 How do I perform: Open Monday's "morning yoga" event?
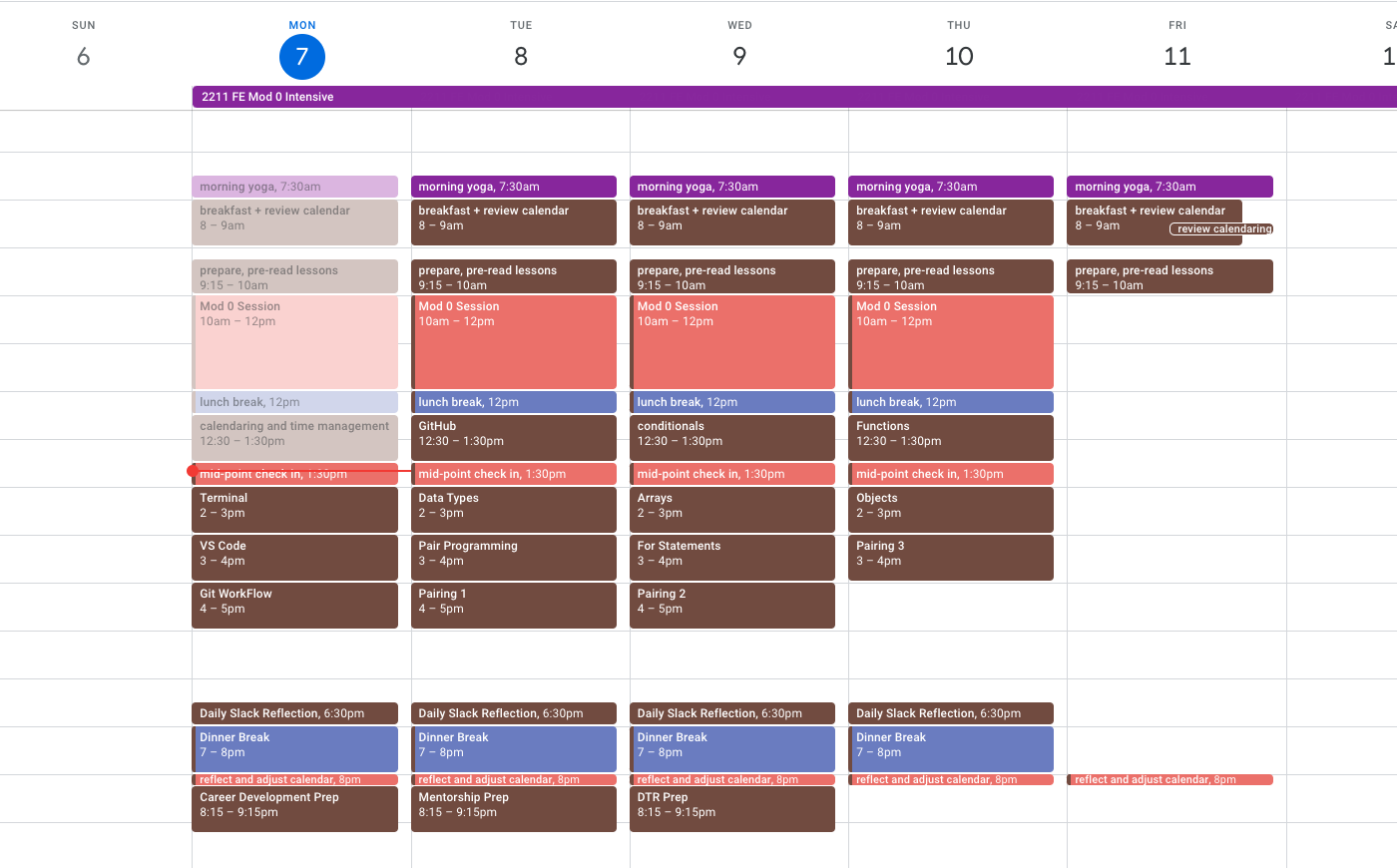tap(294, 187)
